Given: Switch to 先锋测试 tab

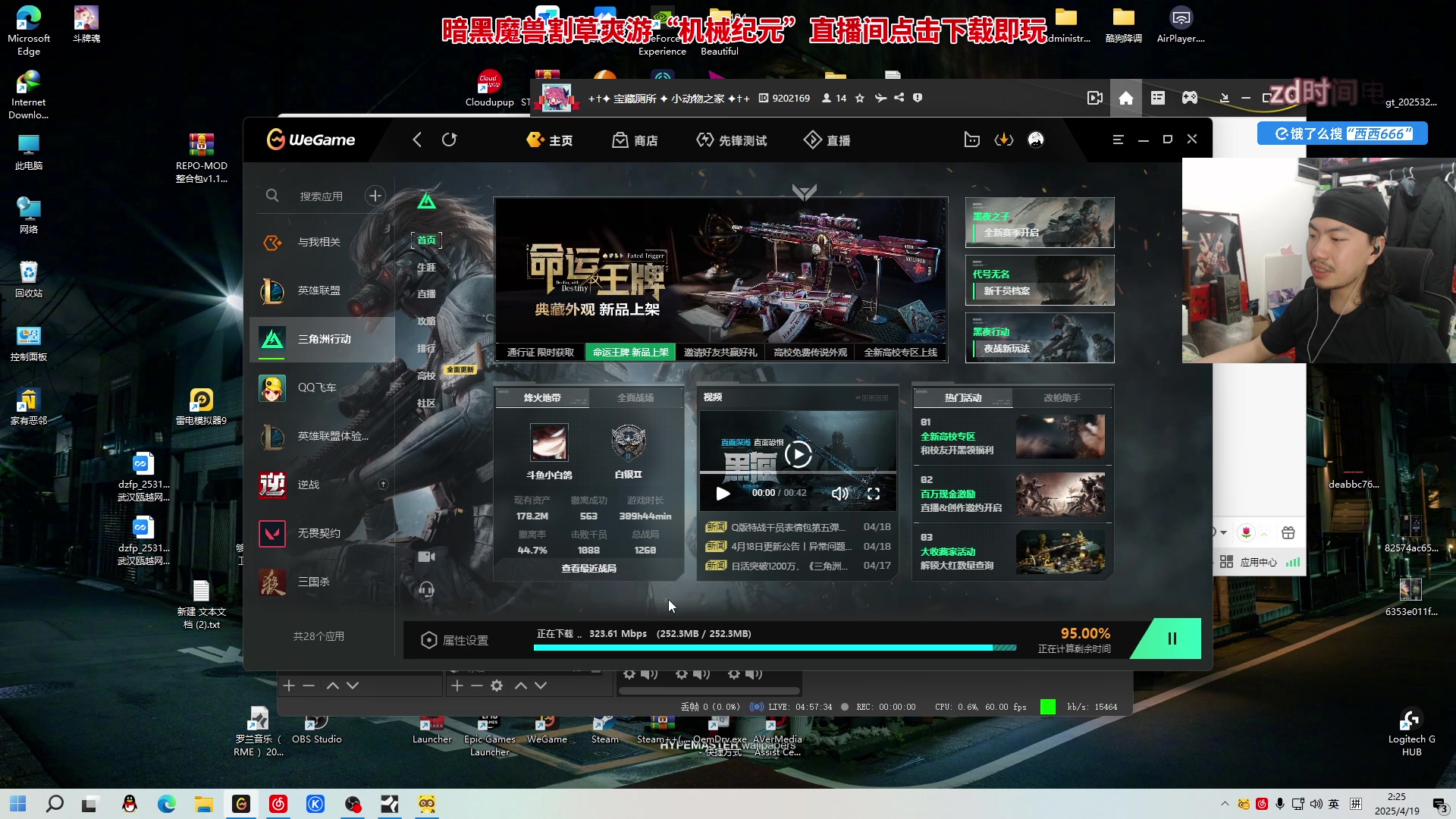Looking at the screenshot, I should [x=732, y=140].
